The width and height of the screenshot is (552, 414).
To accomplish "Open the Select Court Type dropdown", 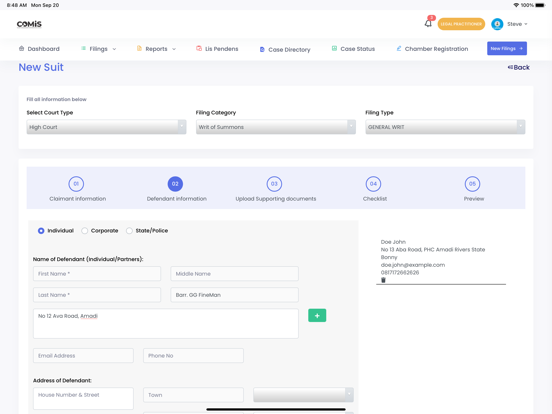I will [x=106, y=127].
